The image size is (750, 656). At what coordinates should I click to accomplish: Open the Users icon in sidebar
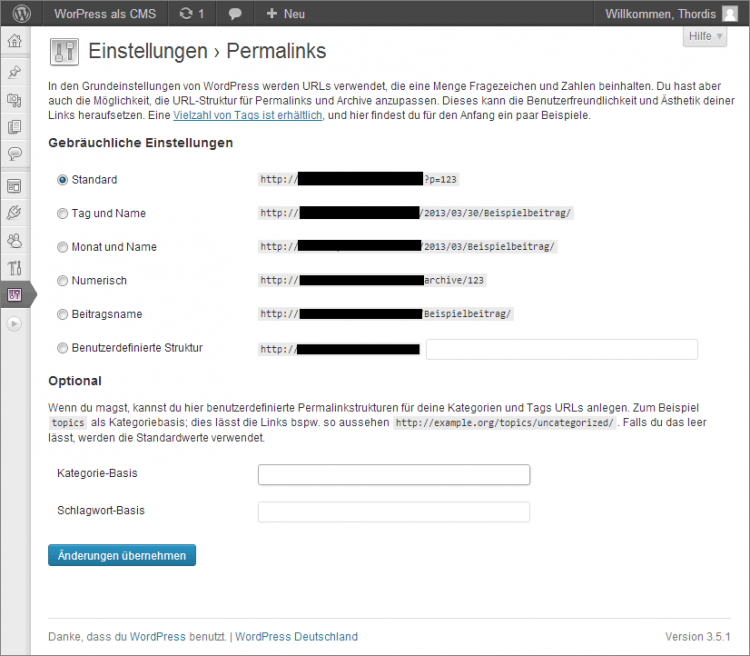[14, 240]
